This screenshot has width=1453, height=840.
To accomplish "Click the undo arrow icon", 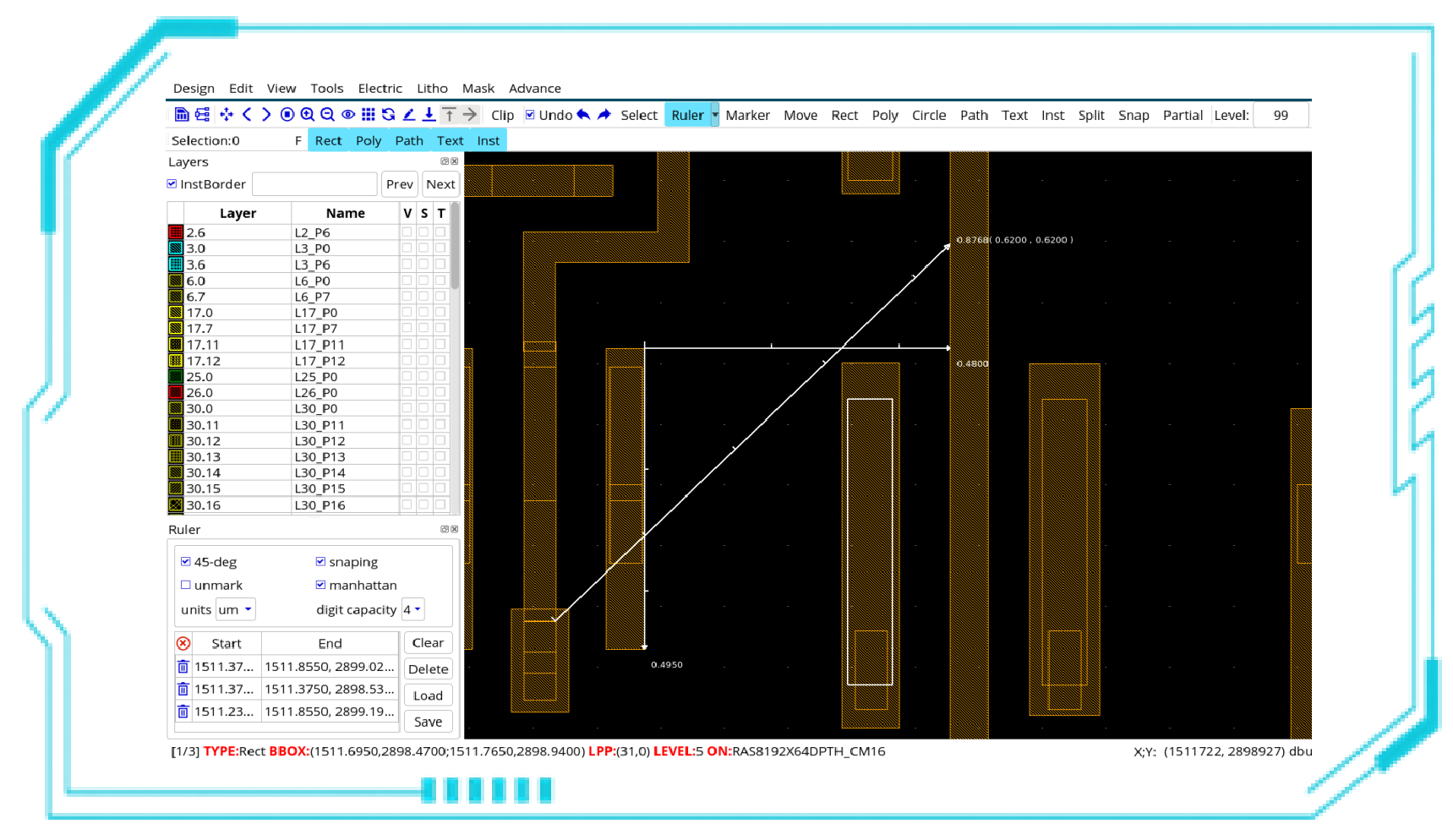I will (584, 115).
